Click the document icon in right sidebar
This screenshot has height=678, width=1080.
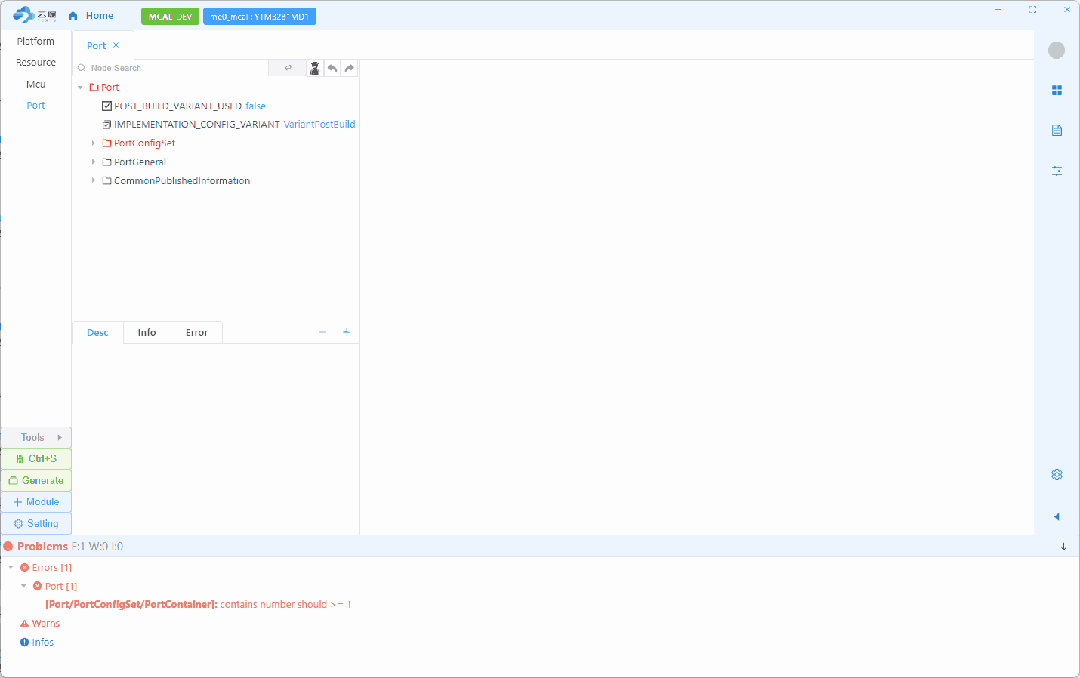pyautogui.click(x=1057, y=130)
